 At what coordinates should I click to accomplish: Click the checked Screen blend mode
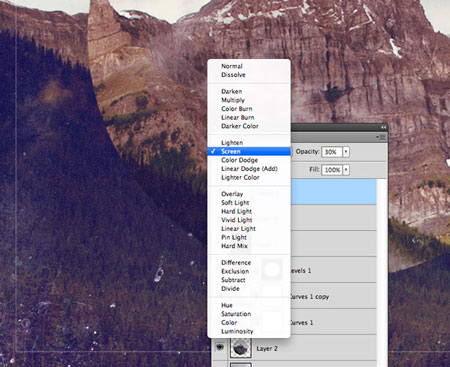249,151
